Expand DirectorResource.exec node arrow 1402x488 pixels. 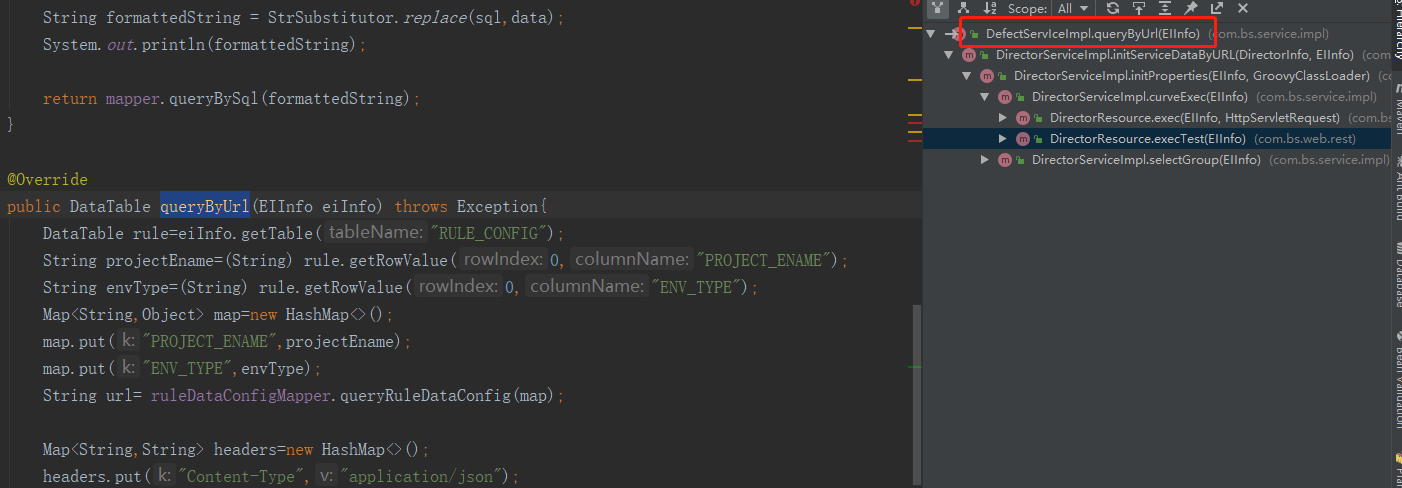point(1003,118)
